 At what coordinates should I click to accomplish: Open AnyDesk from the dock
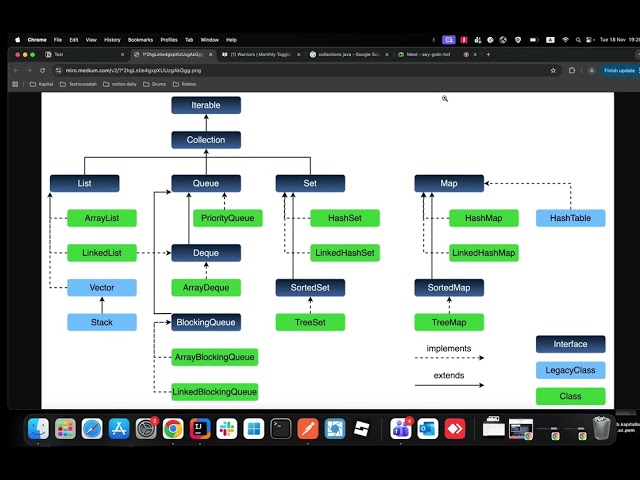click(x=455, y=429)
